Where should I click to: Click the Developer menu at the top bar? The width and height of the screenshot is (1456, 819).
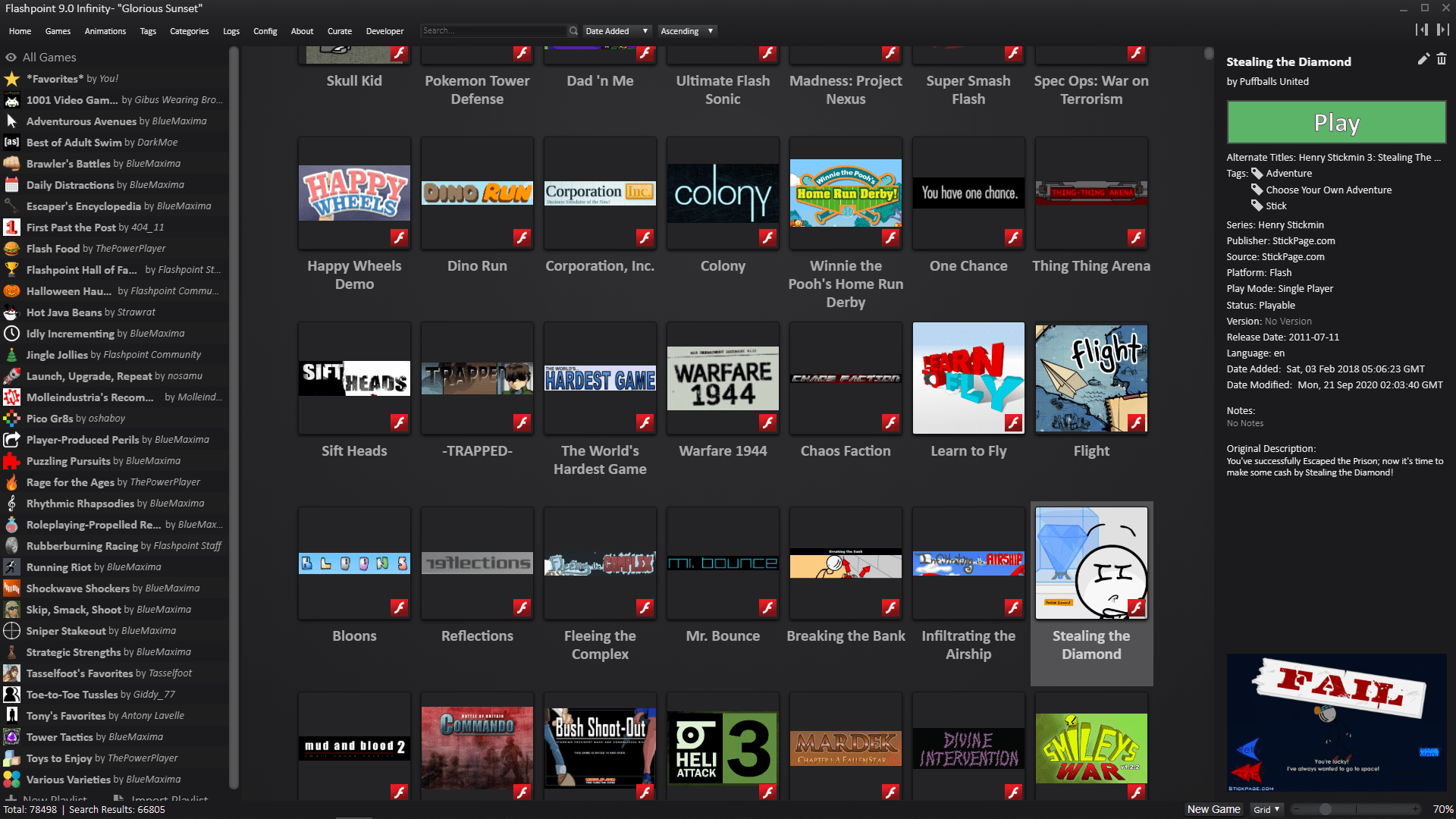384,31
